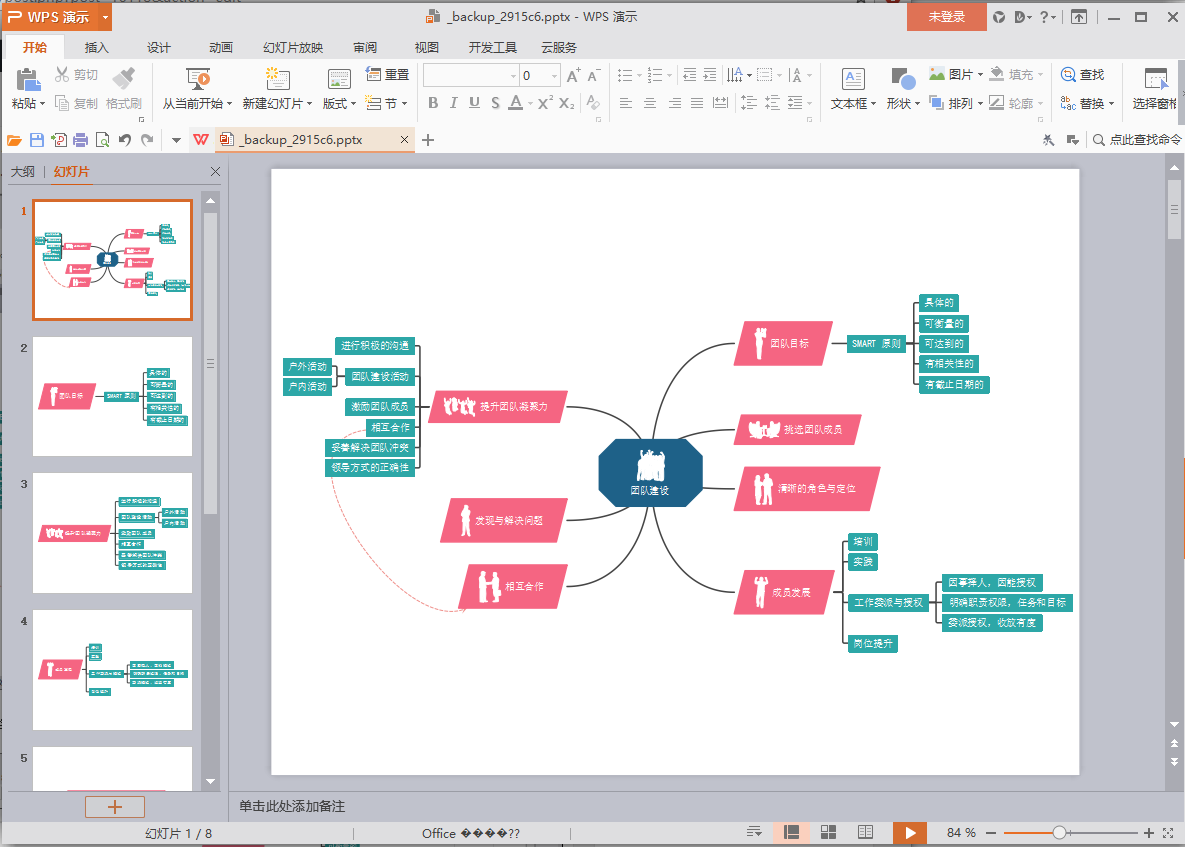The height and width of the screenshot is (847, 1185).
Task: Select slide 3 thumbnail
Action: [113, 533]
